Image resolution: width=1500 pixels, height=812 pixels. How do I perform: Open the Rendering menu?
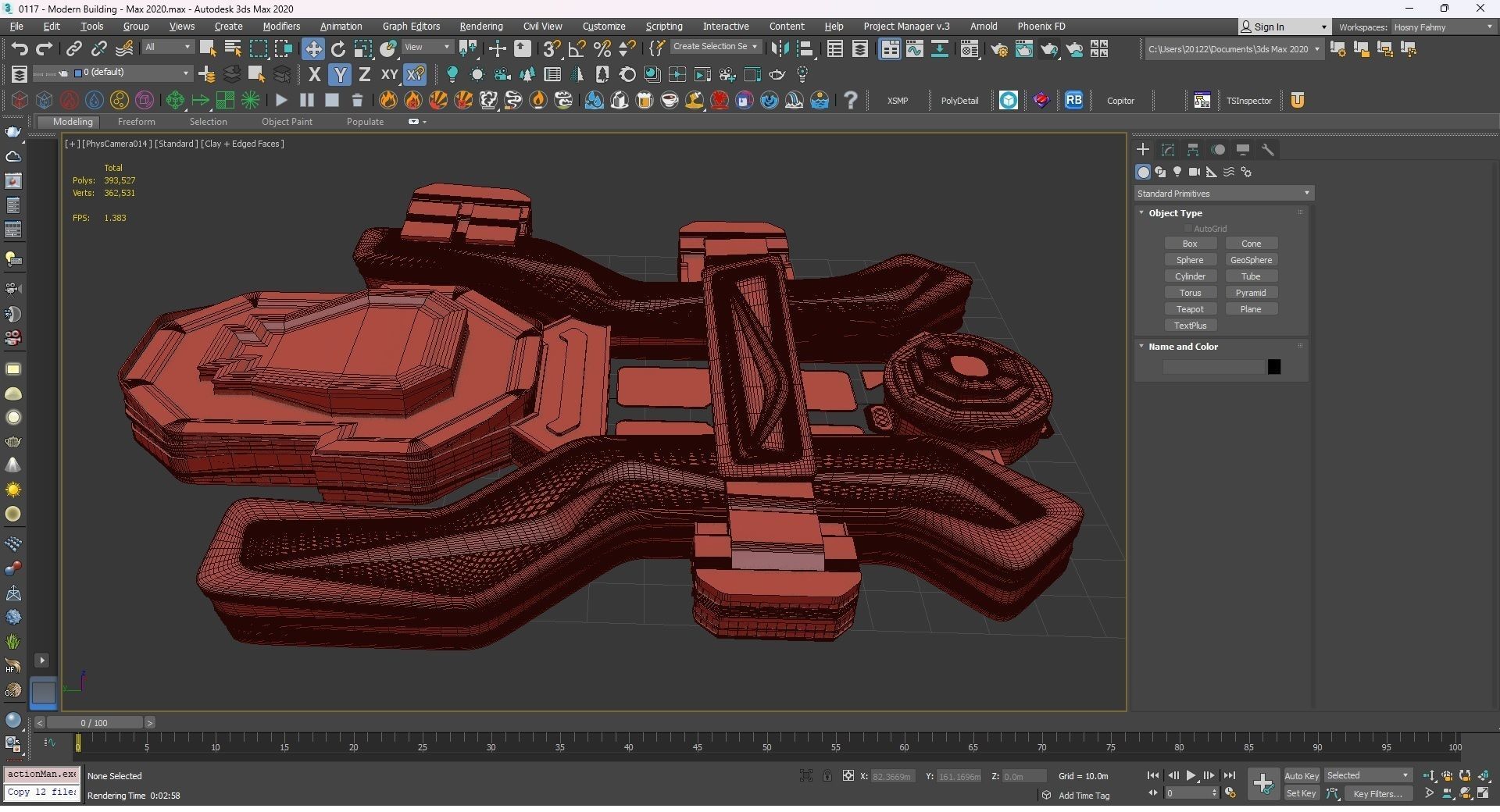[480, 27]
